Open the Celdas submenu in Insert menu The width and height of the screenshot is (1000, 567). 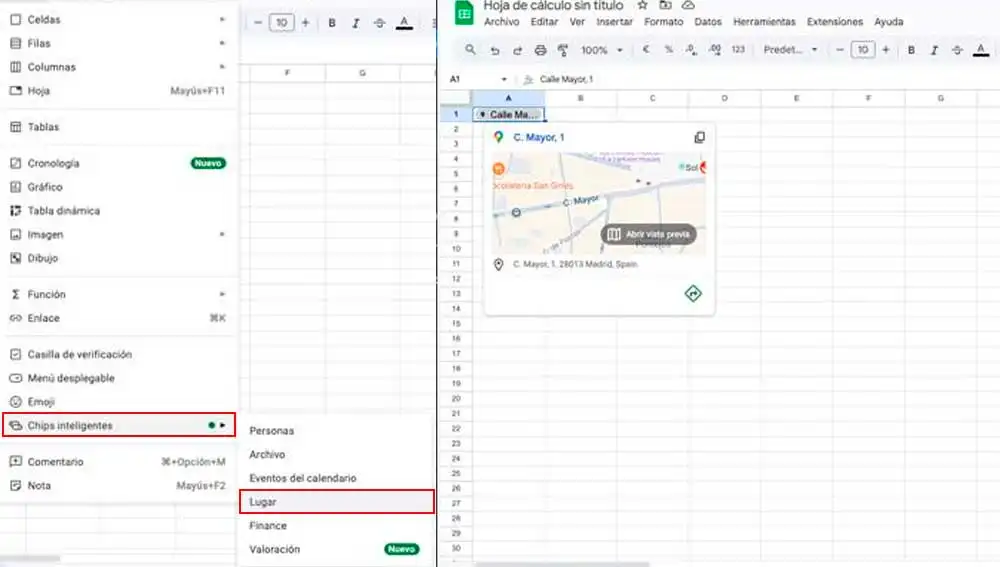118,20
